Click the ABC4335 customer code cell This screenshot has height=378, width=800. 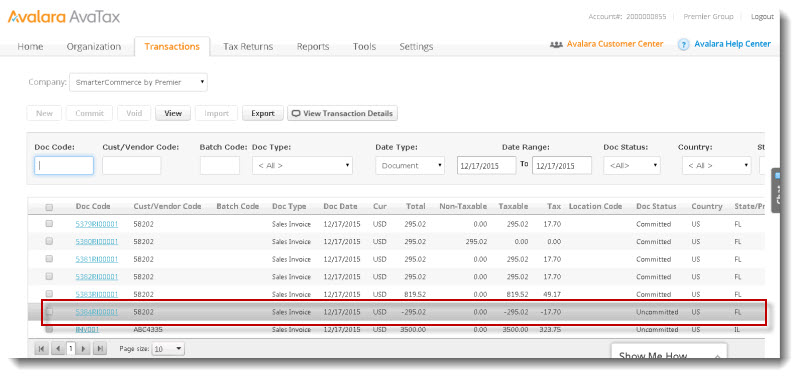[147, 330]
